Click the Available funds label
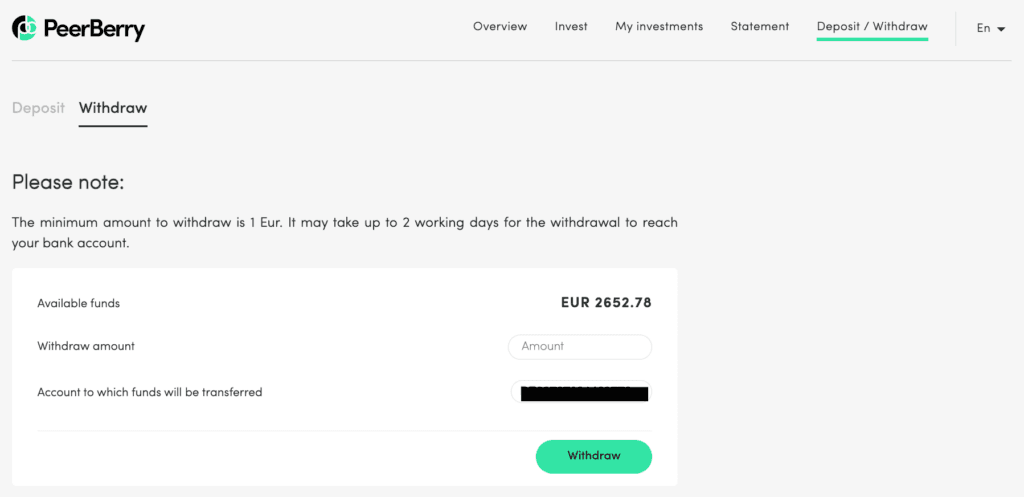Screen dimensions: 1024x497 [78, 303]
